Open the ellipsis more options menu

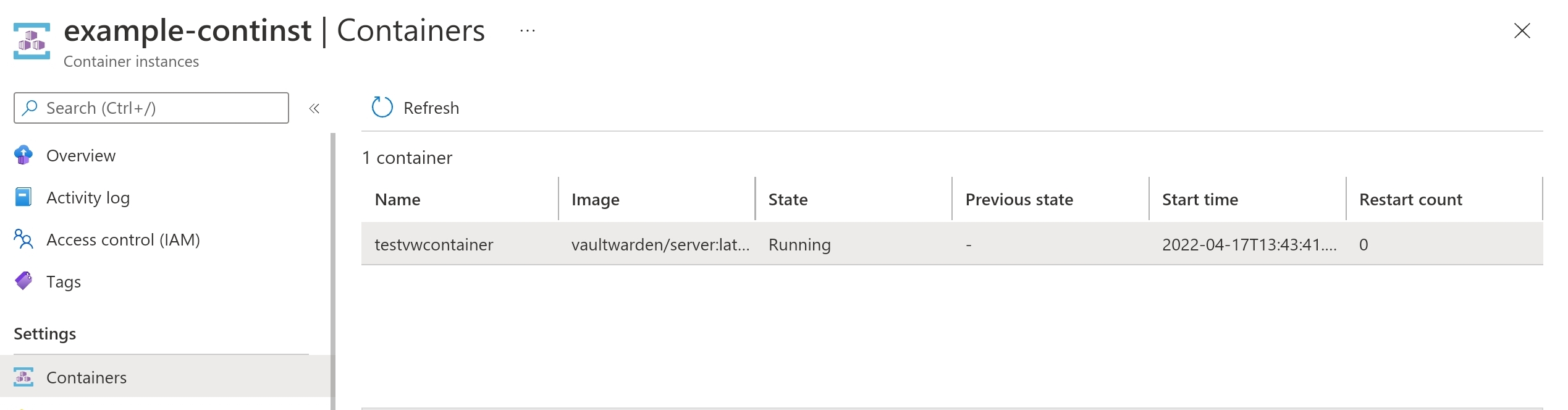[x=528, y=30]
